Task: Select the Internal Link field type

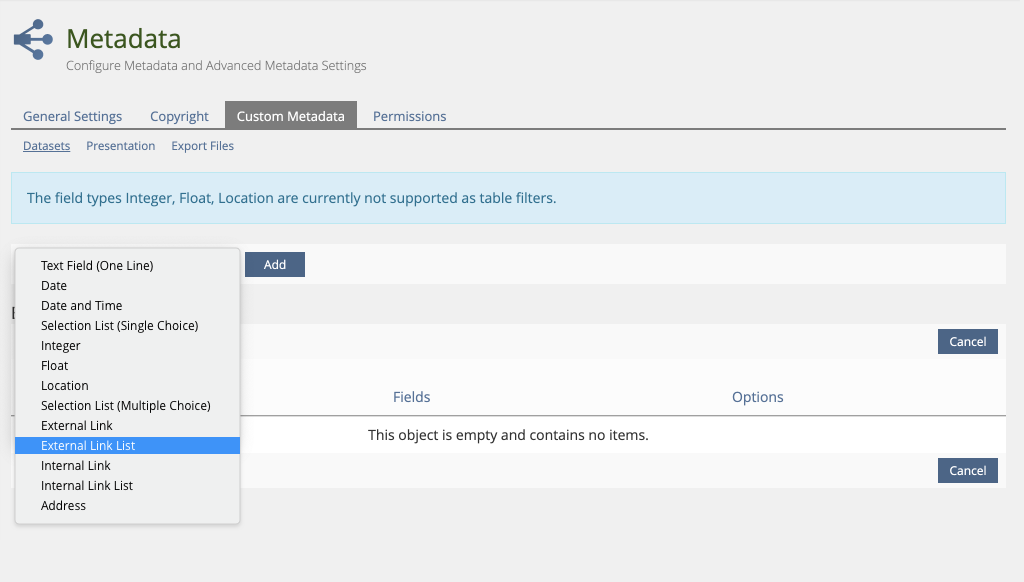Action: click(x=76, y=466)
